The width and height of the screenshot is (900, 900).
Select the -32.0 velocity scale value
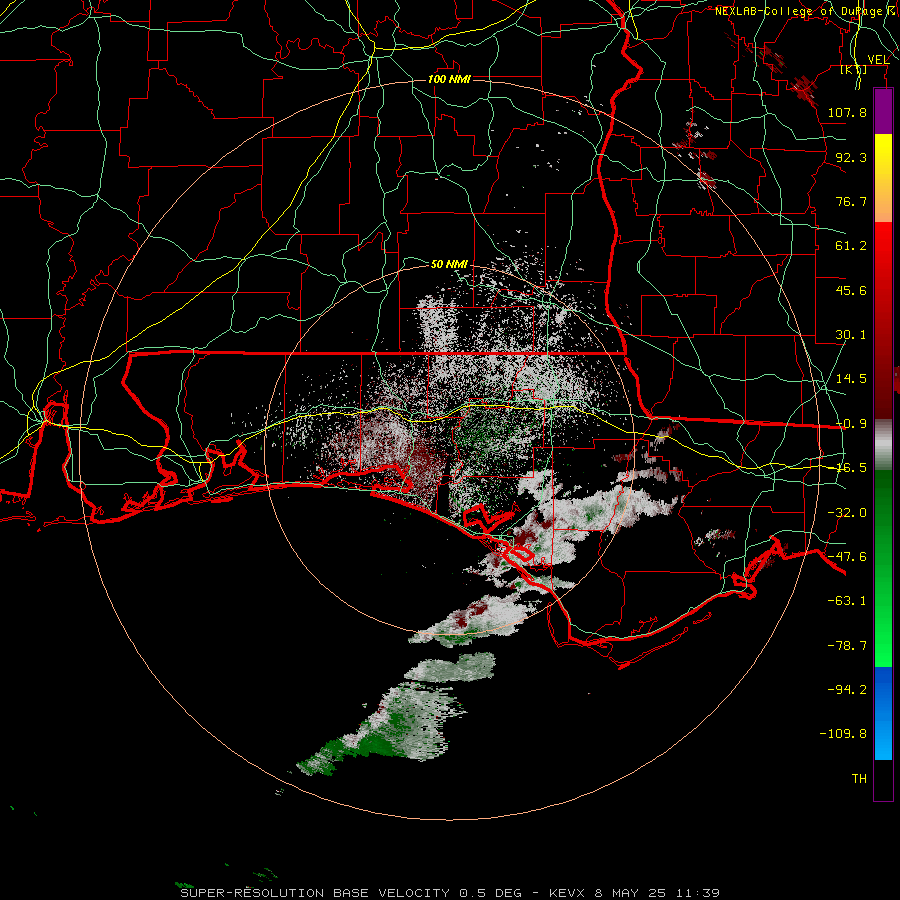click(x=847, y=513)
